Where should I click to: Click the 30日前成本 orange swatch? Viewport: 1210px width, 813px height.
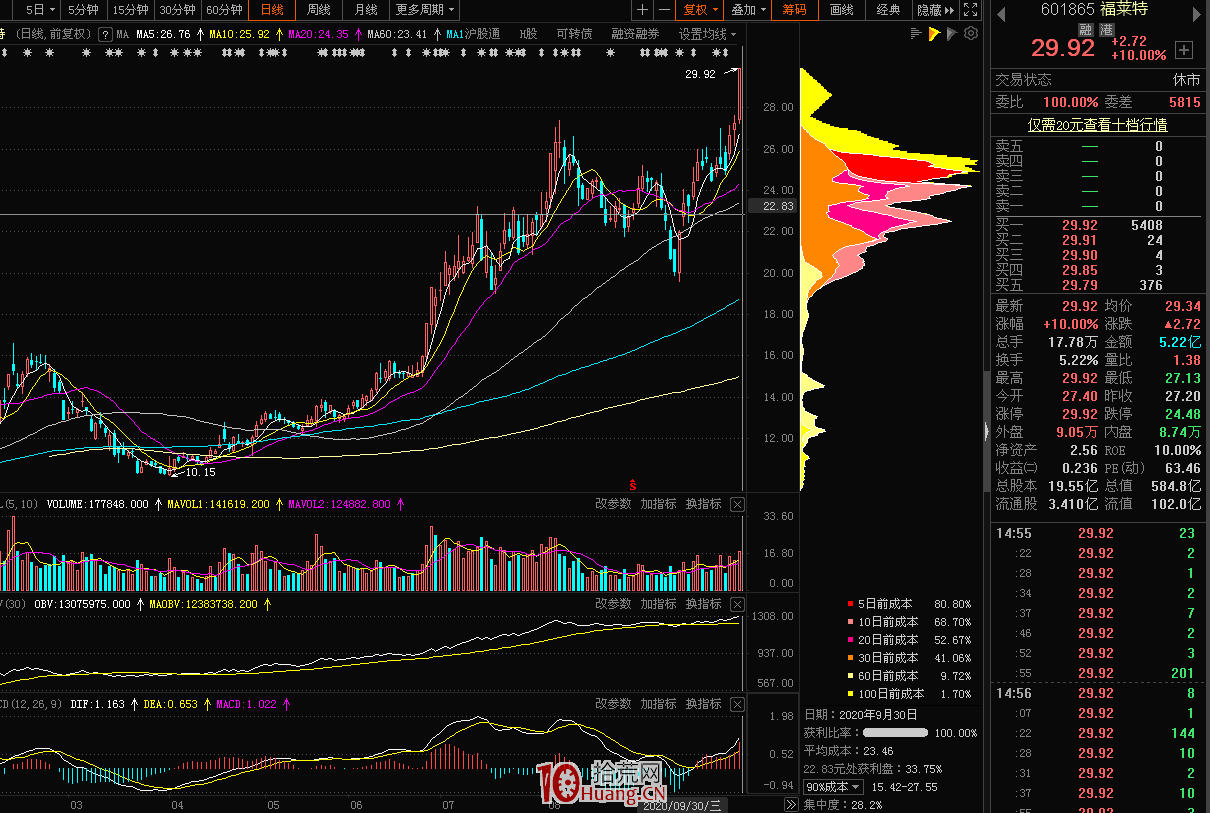851,658
